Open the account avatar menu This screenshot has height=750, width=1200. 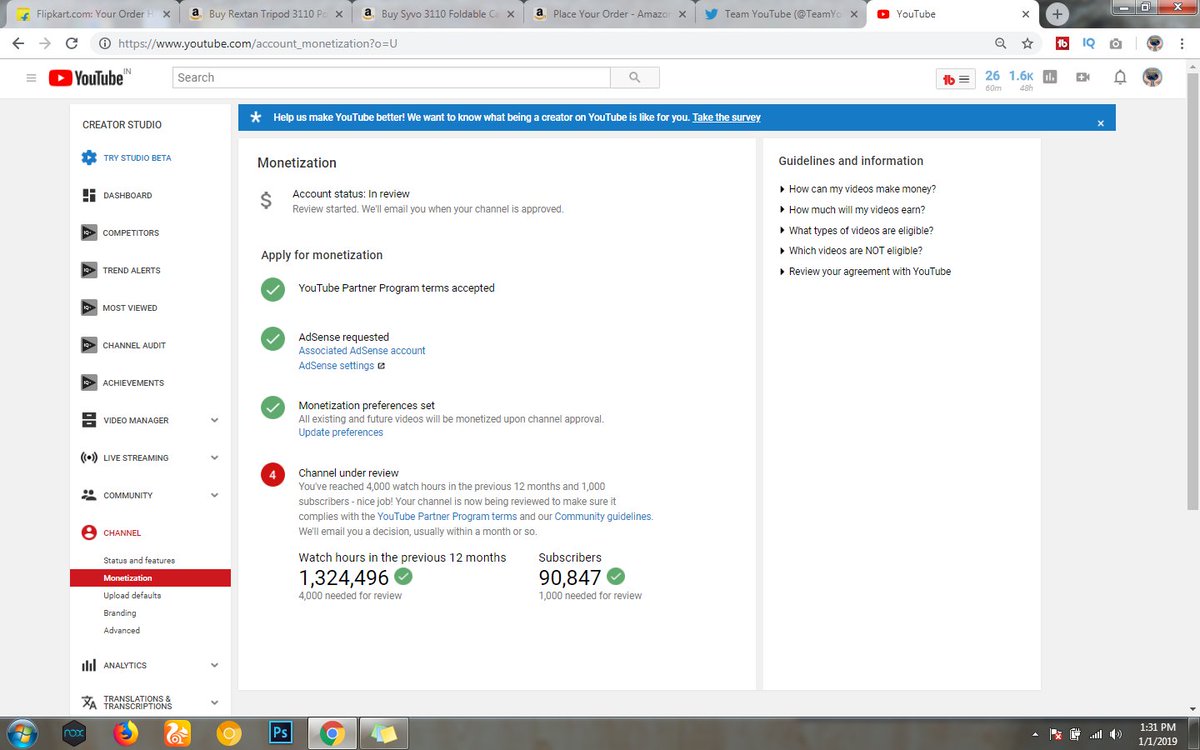click(x=1152, y=77)
